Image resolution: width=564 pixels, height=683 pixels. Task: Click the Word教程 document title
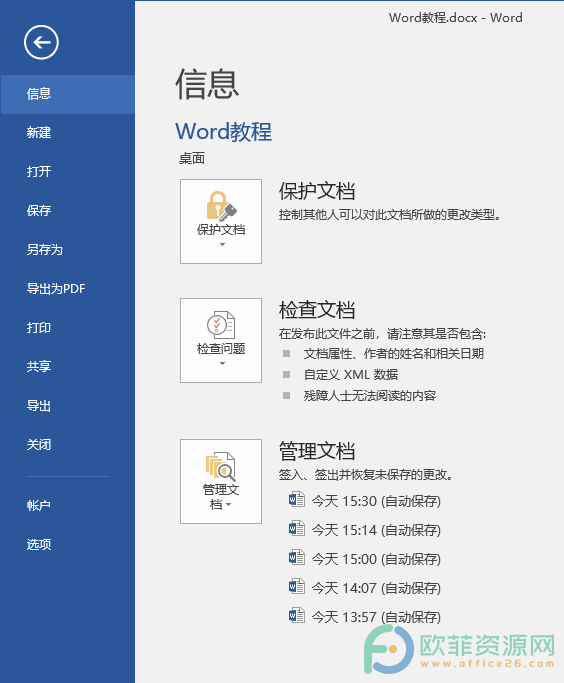tap(223, 132)
